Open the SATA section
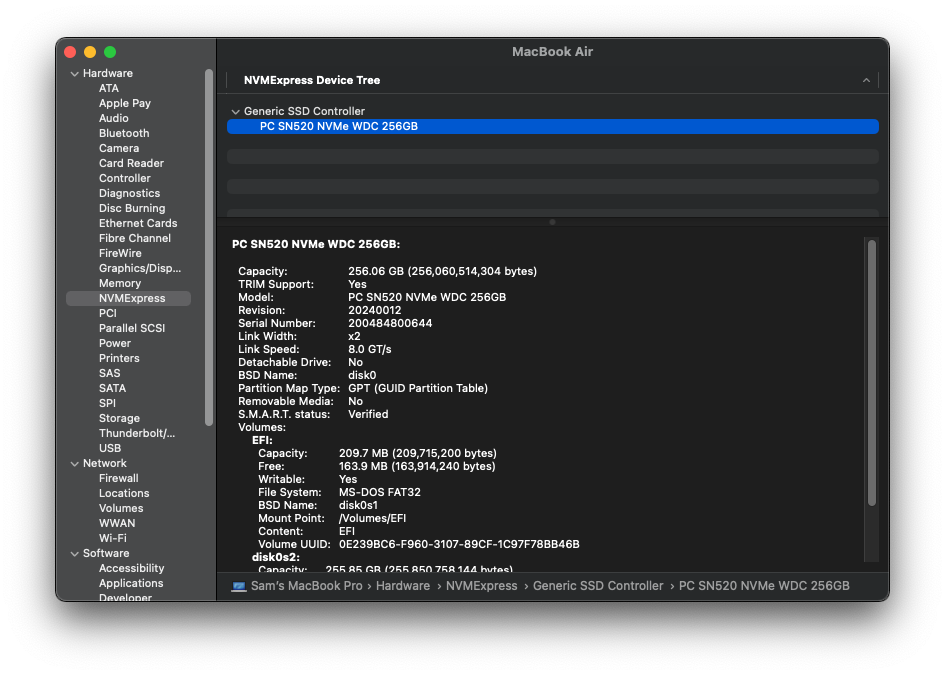This screenshot has height=675, width=945. pyautogui.click(x=113, y=388)
